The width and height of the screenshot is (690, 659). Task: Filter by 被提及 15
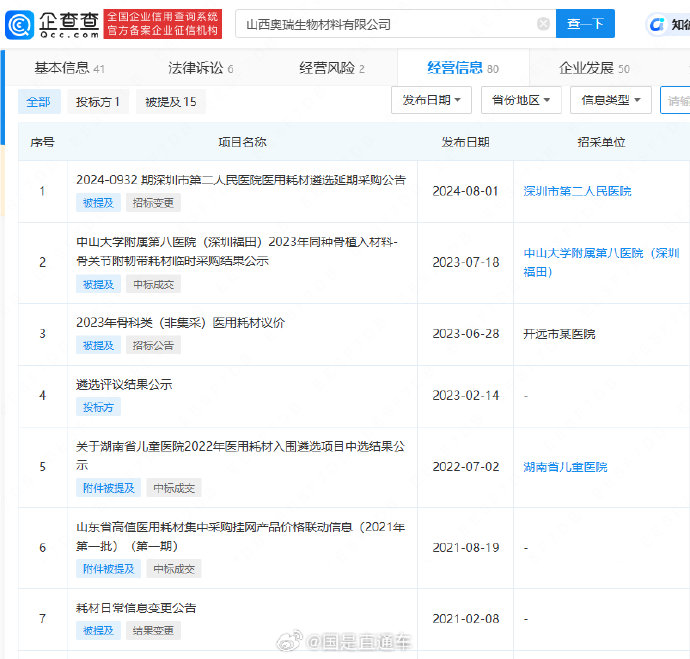(171, 102)
